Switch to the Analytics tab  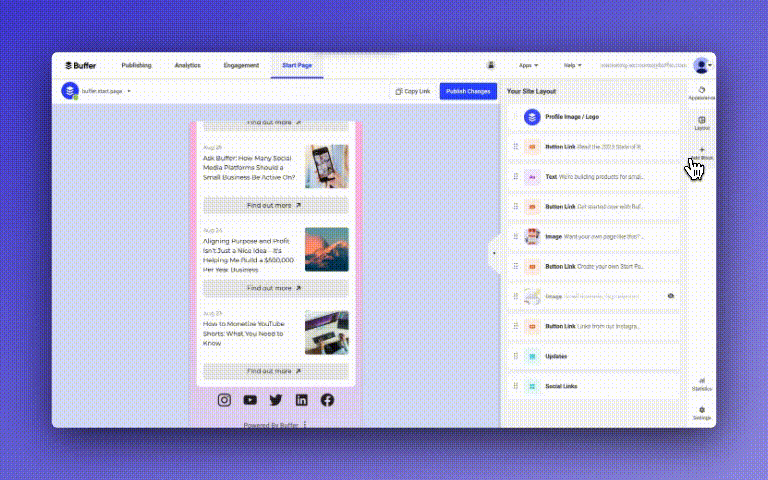[188, 65]
